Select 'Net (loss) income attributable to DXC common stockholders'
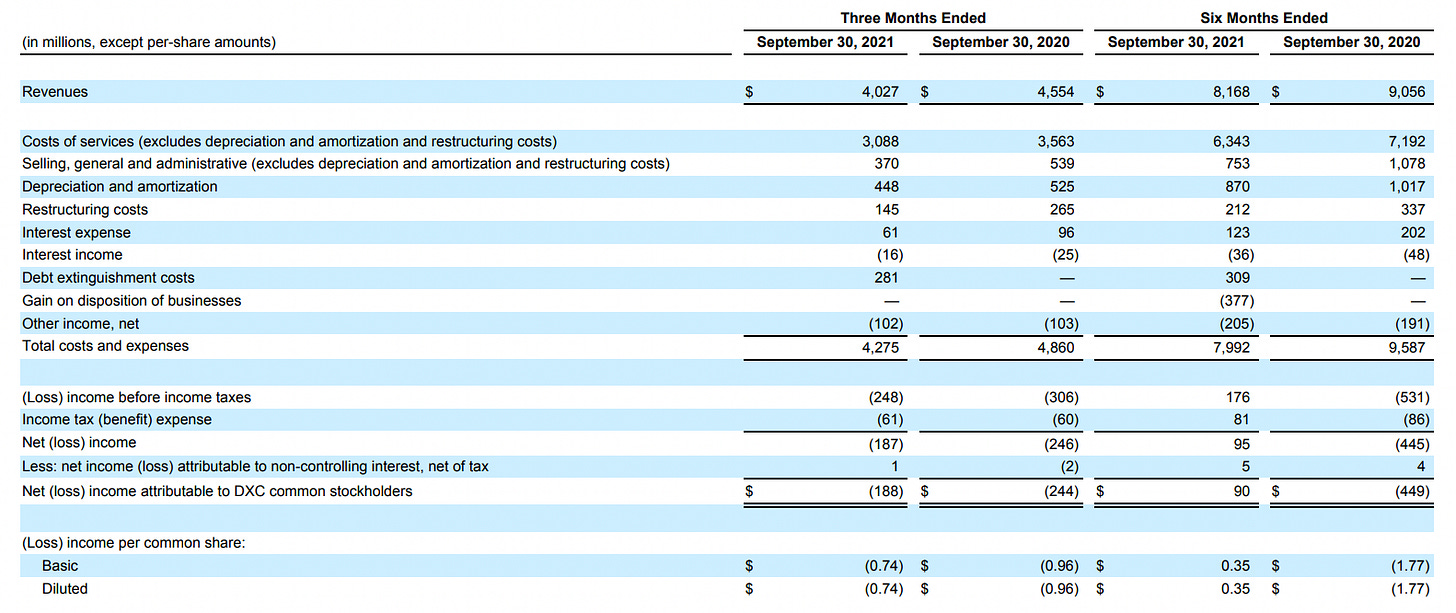The height and width of the screenshot is (613, 1456). pyautogui.click(x=217, y=491)
